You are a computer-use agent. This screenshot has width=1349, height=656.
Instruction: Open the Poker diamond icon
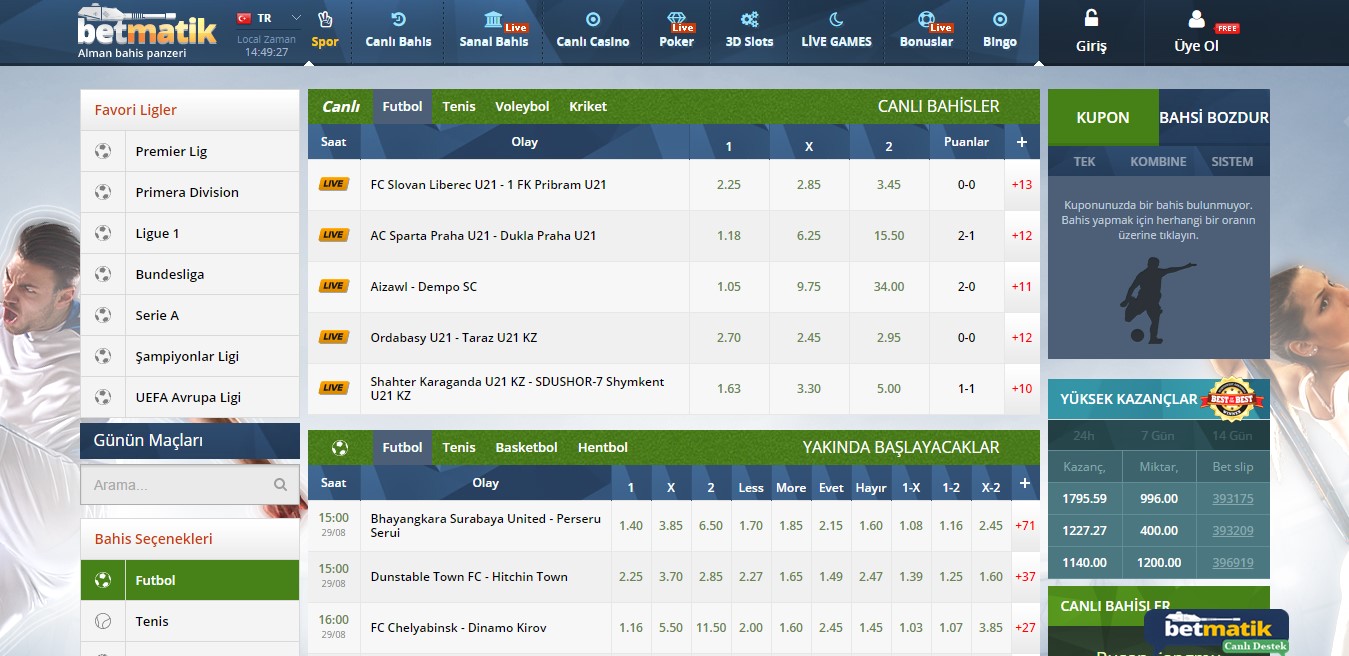pyautogui.click(x=676, y=19)
